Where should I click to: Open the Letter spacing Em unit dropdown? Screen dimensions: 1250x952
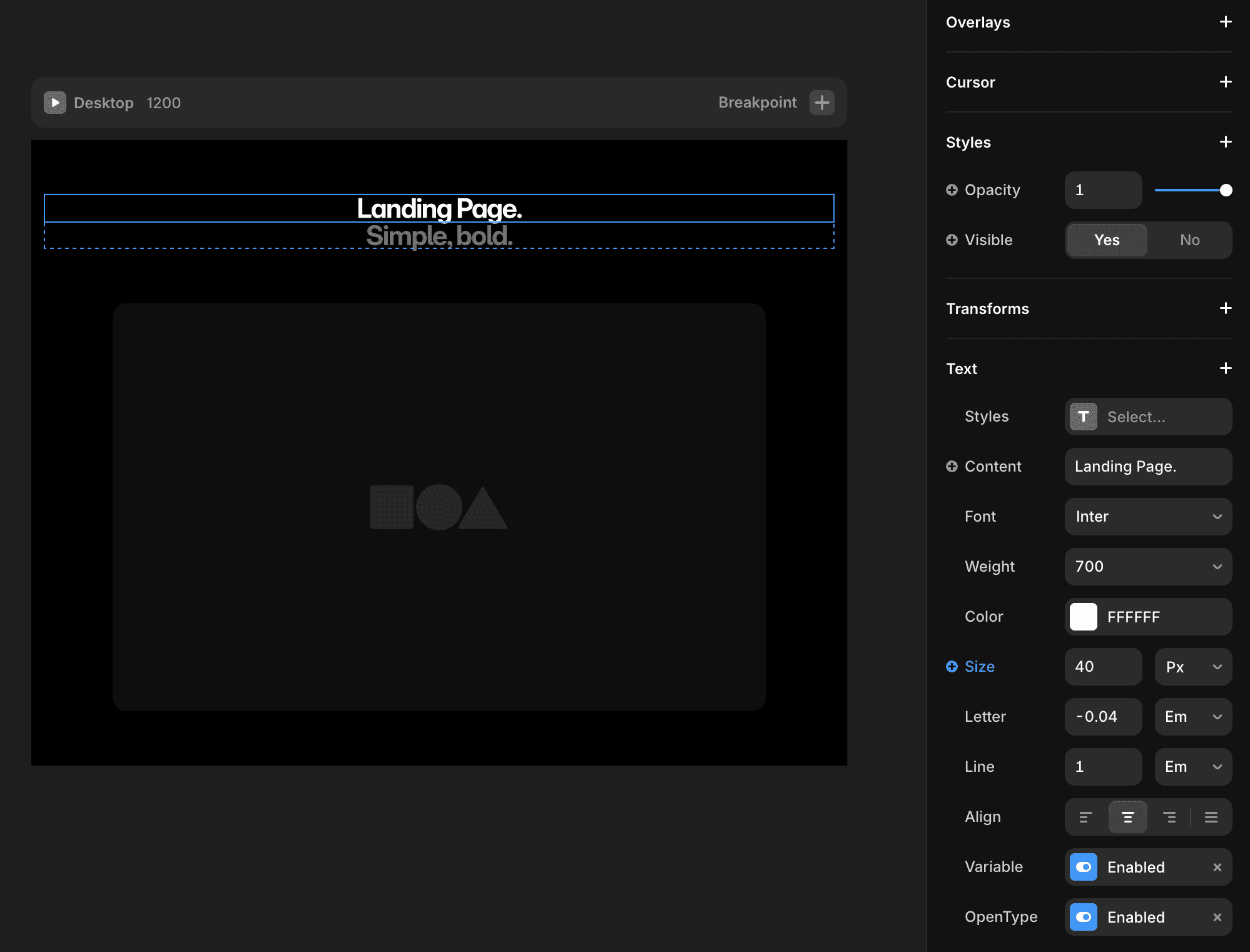[x=1193, y=717]
